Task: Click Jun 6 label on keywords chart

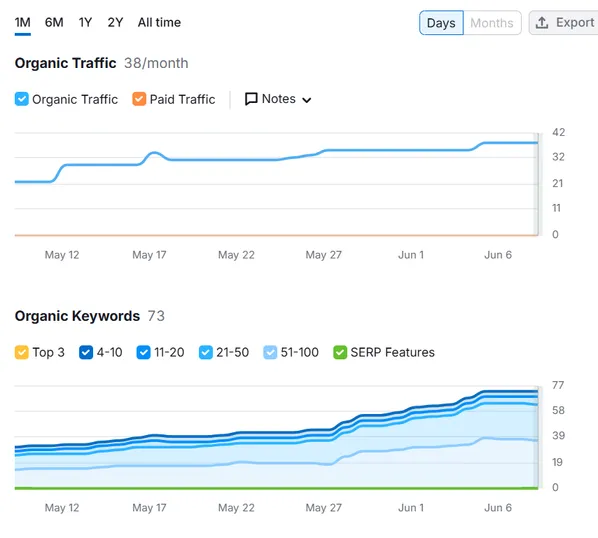Action: pos(498,508)
